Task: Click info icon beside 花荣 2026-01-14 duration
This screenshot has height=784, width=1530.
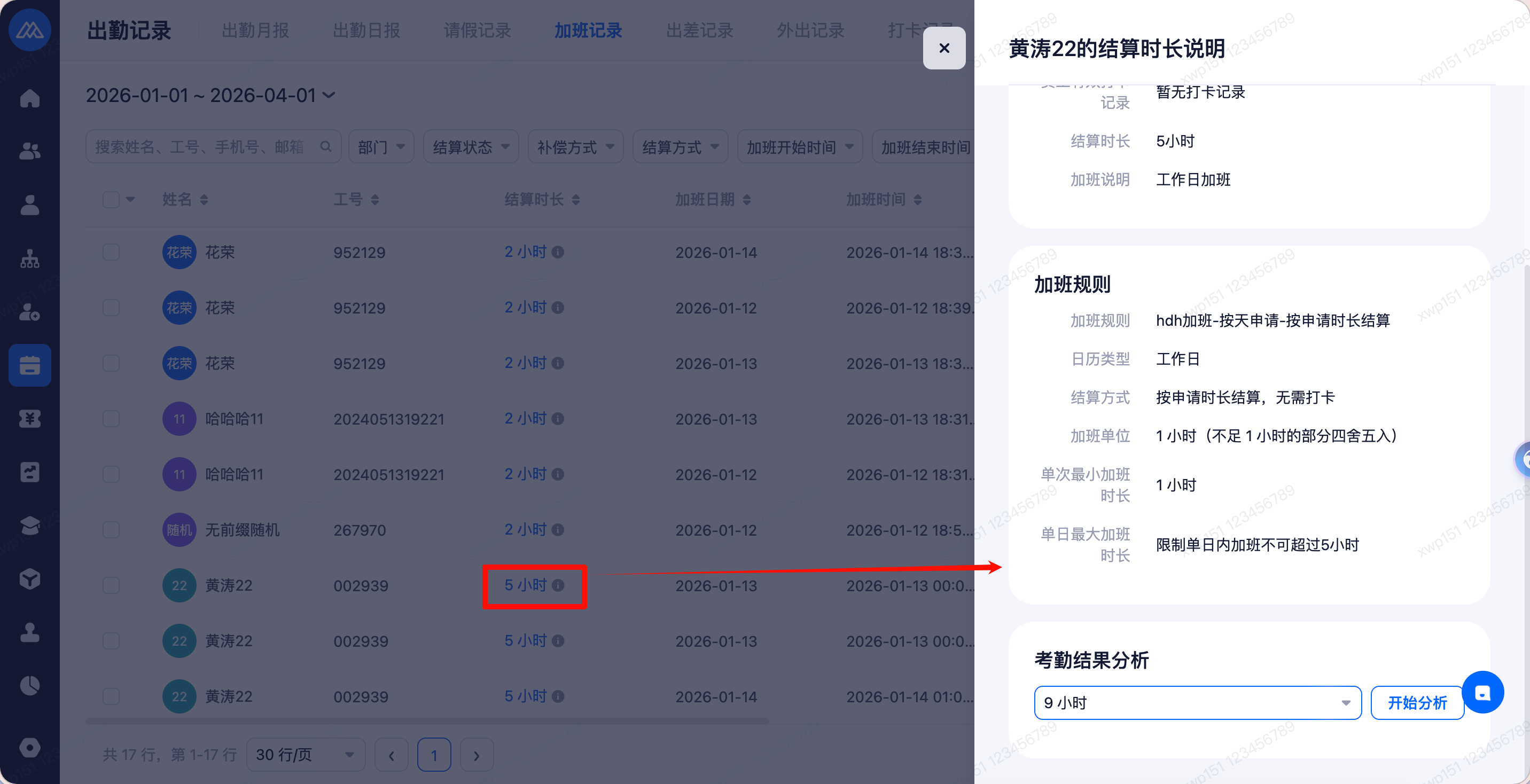Action: [558, 253]
